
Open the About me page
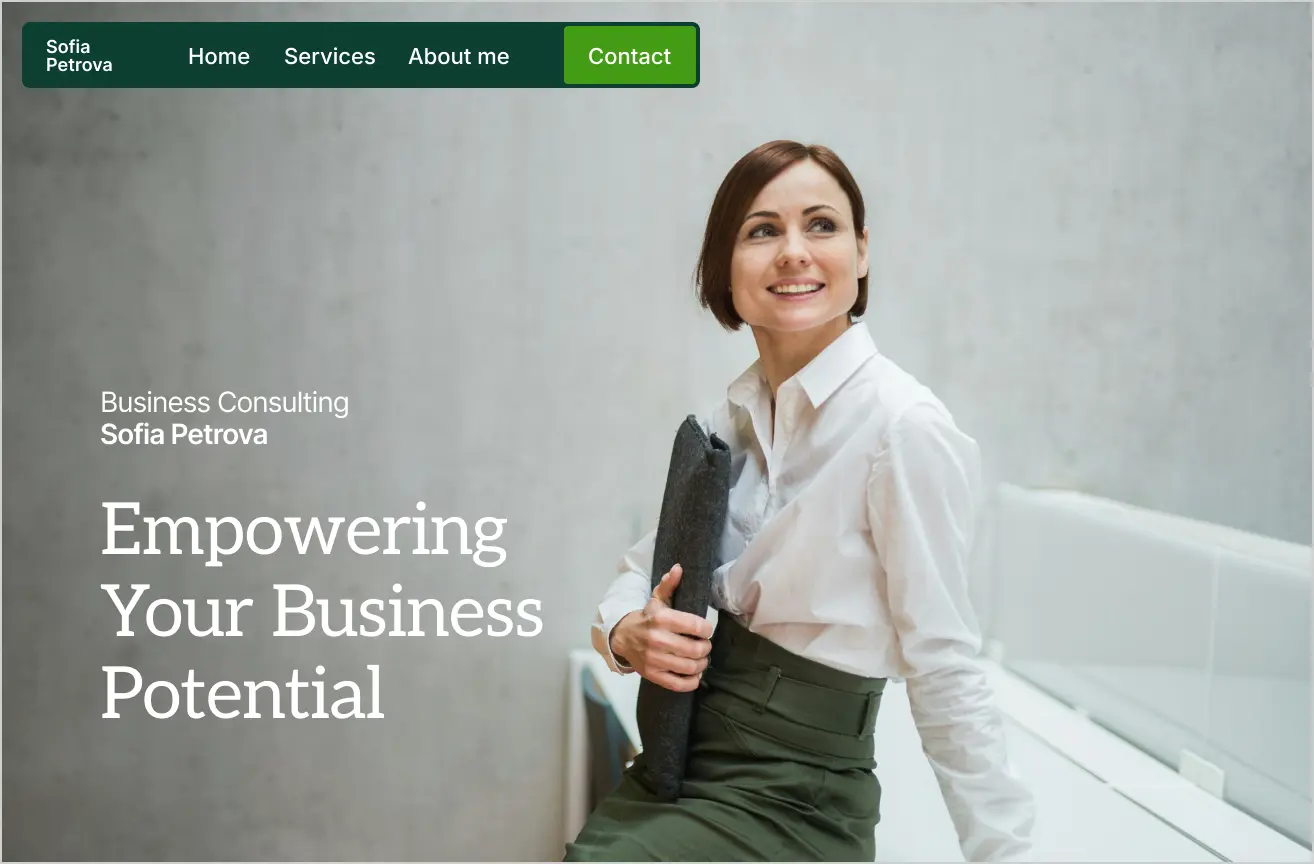[x=459, y=56]
